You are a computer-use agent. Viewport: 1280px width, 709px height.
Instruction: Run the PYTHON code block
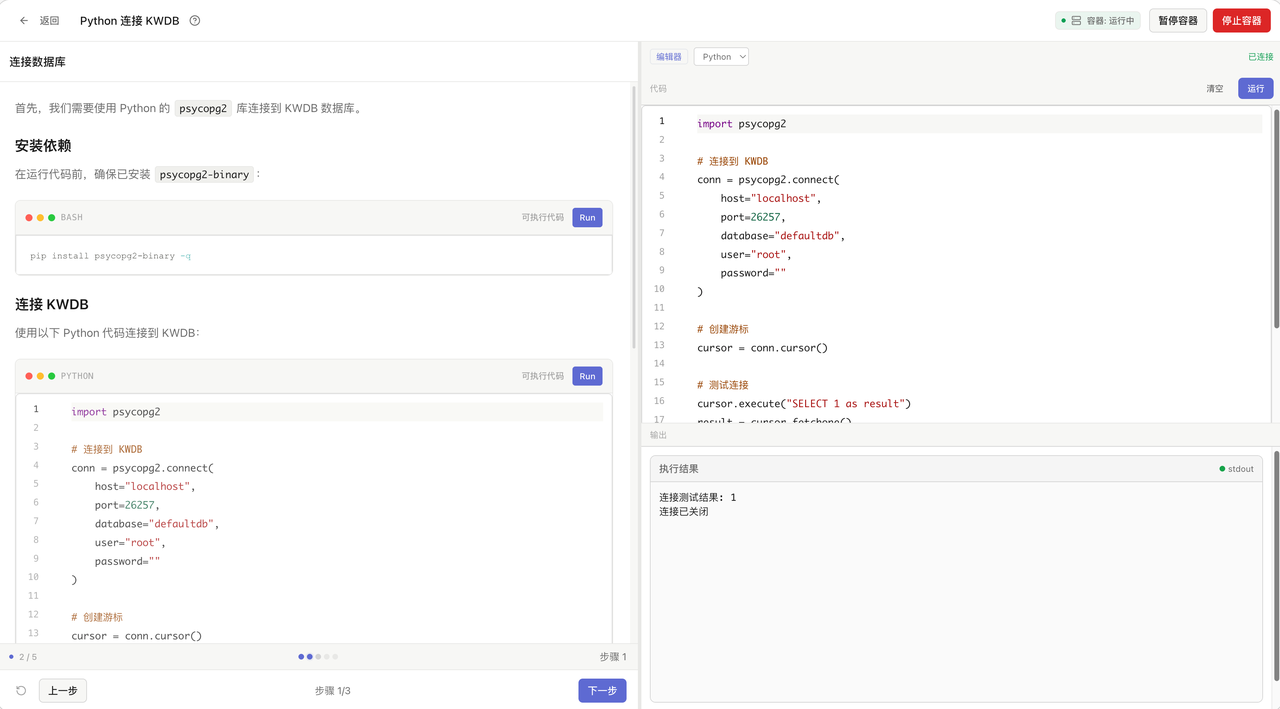coord(587,377)
